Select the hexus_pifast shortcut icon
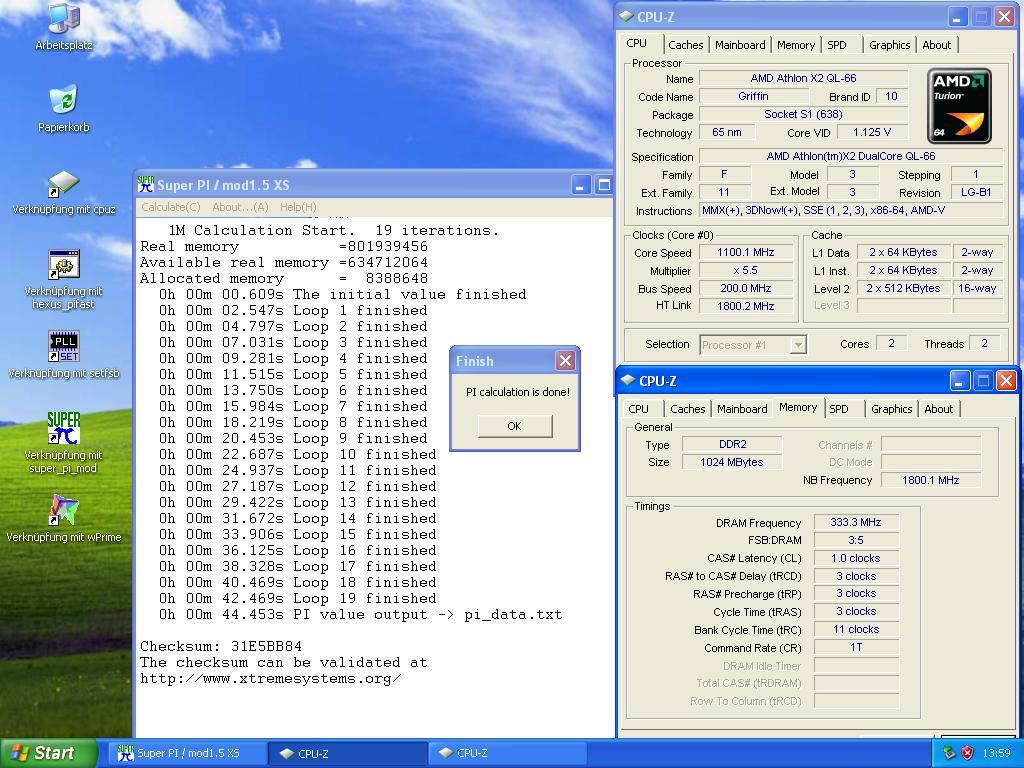The image size is (1024, 768). coord(64,279)
